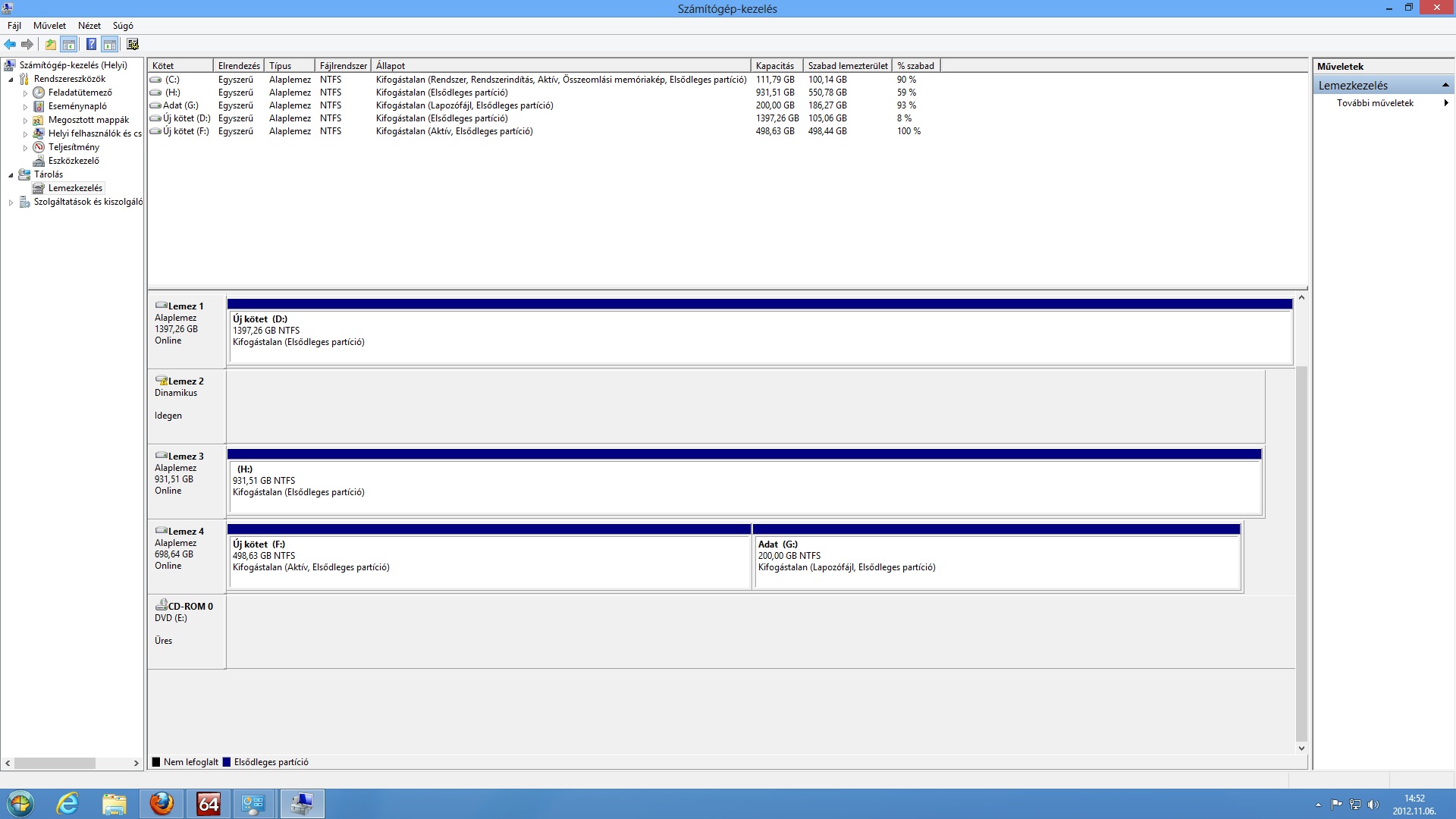Open File Explorer from the taskbar
The width and height of the screenshot is (1456, 819).
click(115, 804)
